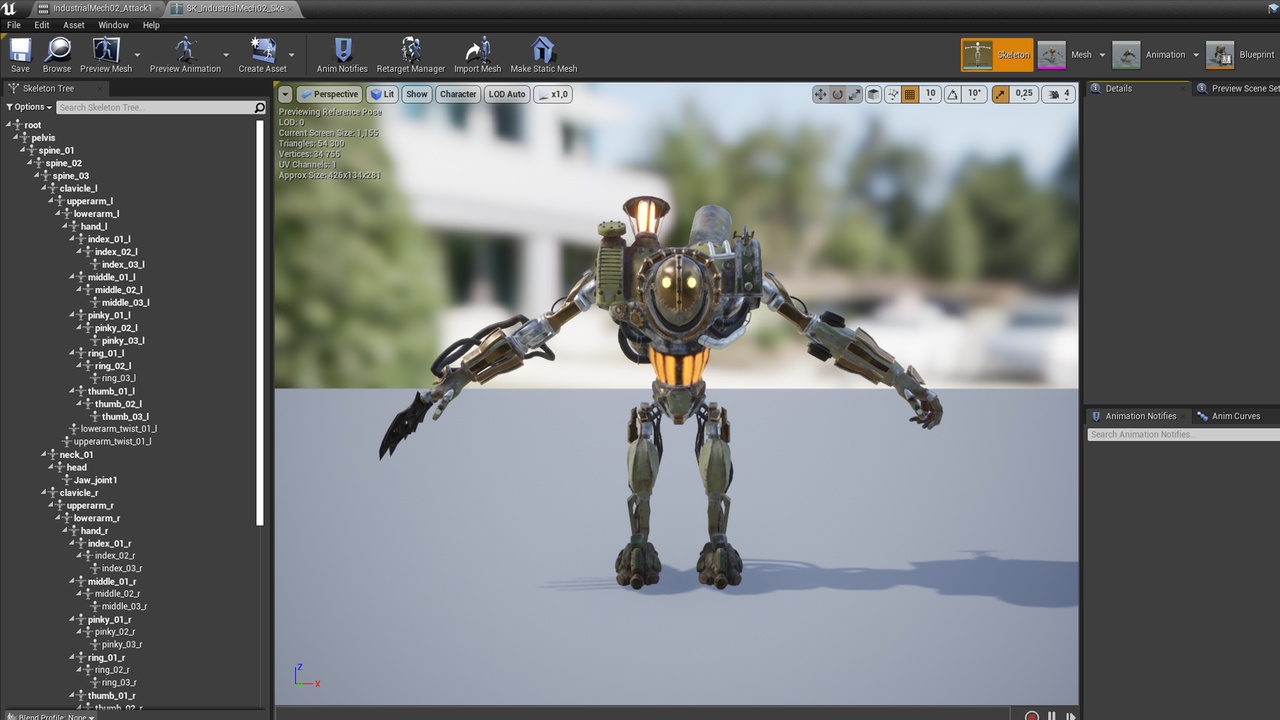Select the lowerarm_twist_01_l bone
Screen dimensions: 1280x720
pos(118,429)
